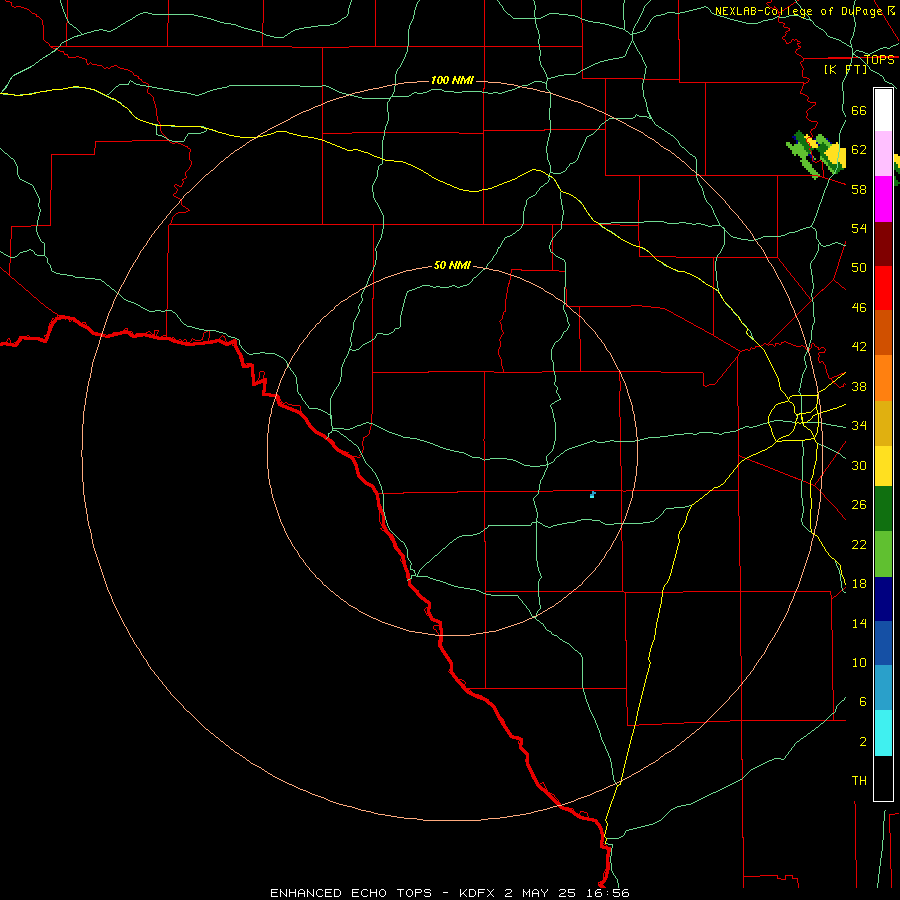Click the legend value "54"
The width and height of the screenshot is (900, 900).
click(859, 228)
